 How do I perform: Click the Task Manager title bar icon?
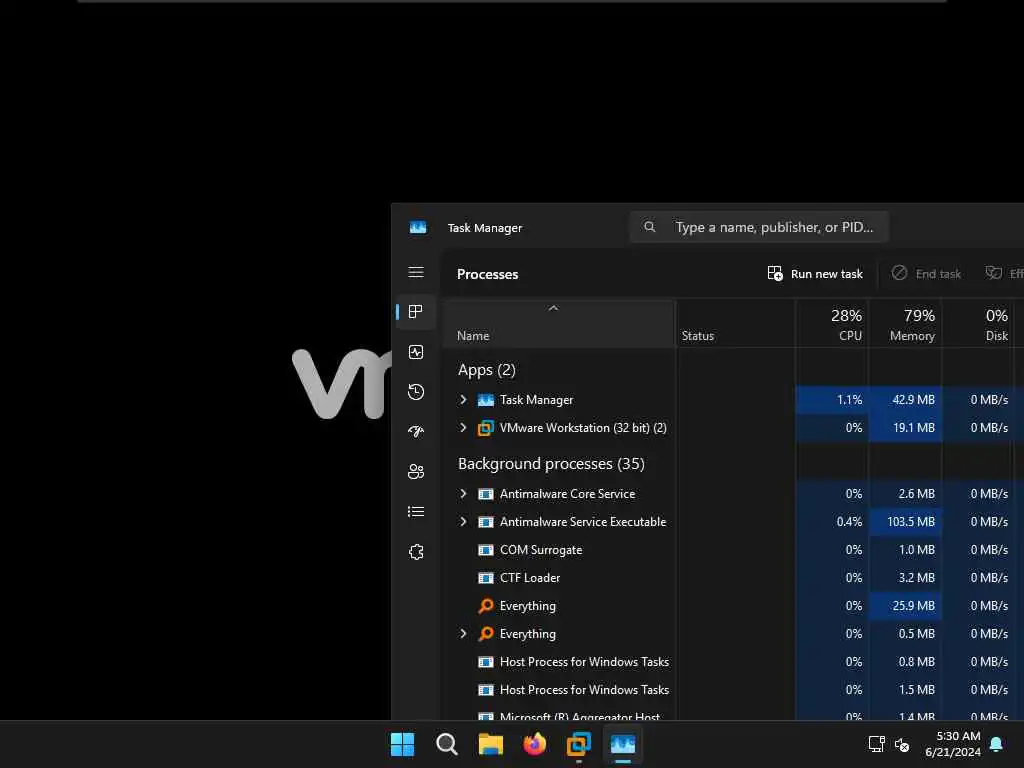418,227
